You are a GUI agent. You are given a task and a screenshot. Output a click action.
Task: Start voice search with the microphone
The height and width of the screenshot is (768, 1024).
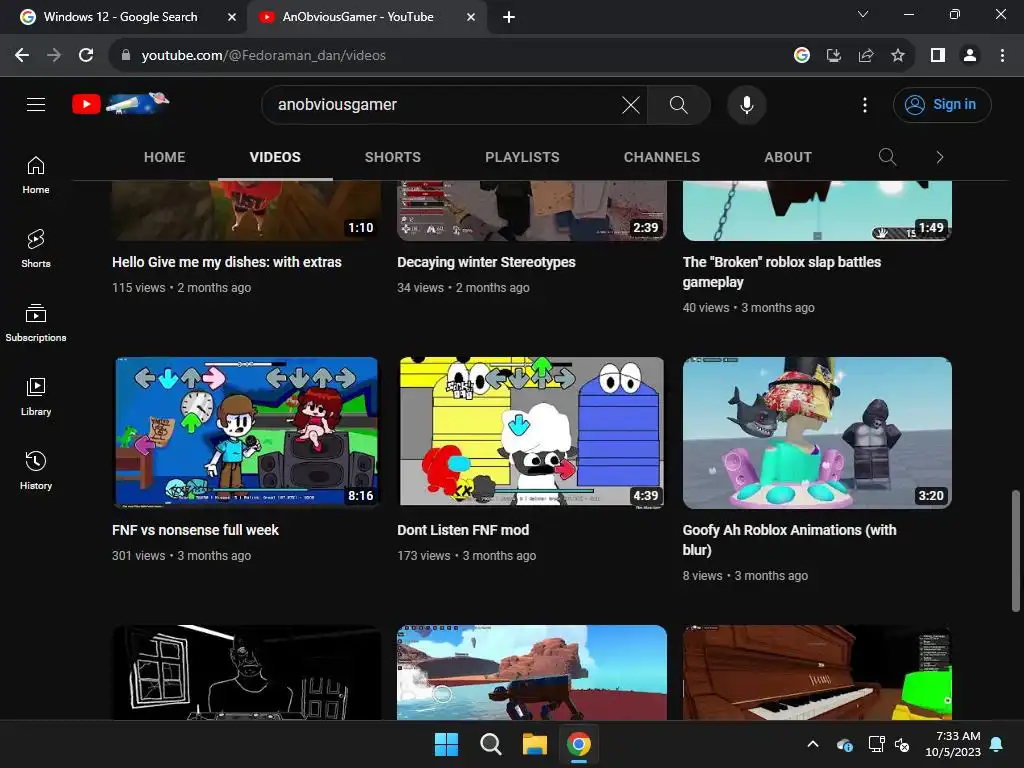(x=746, y=104)
